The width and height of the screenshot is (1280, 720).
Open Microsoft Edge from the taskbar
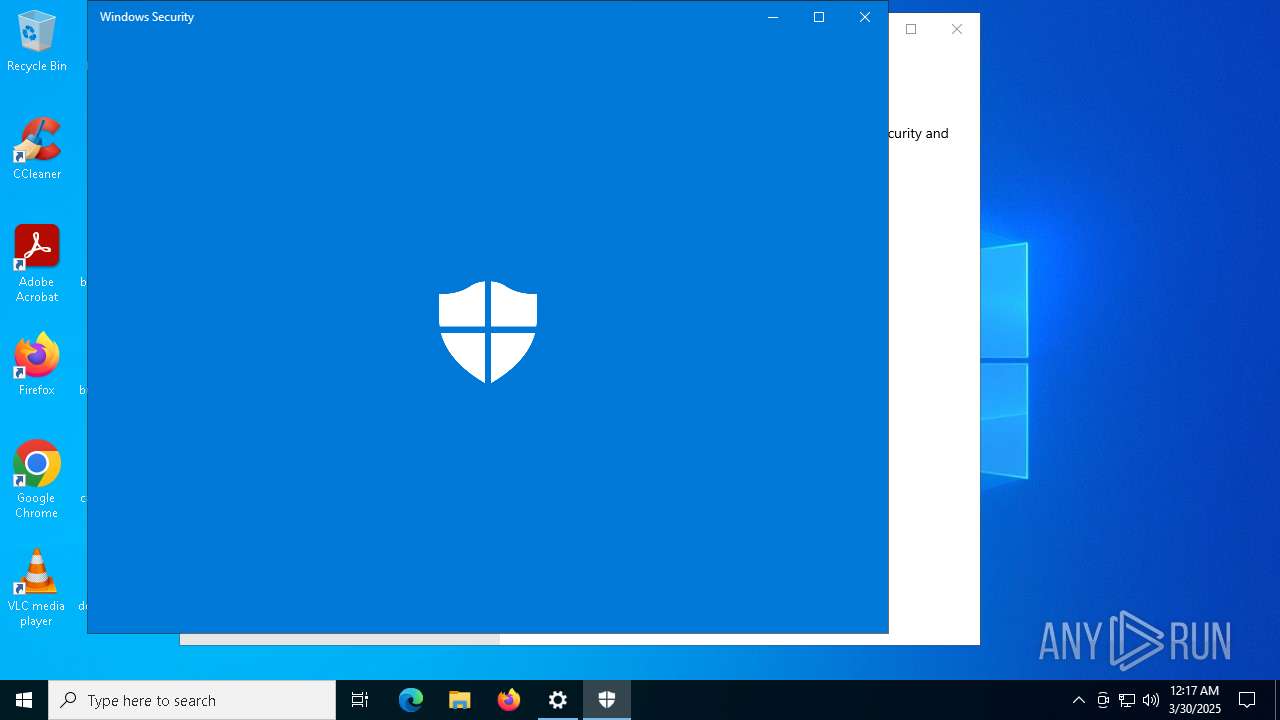411,700
